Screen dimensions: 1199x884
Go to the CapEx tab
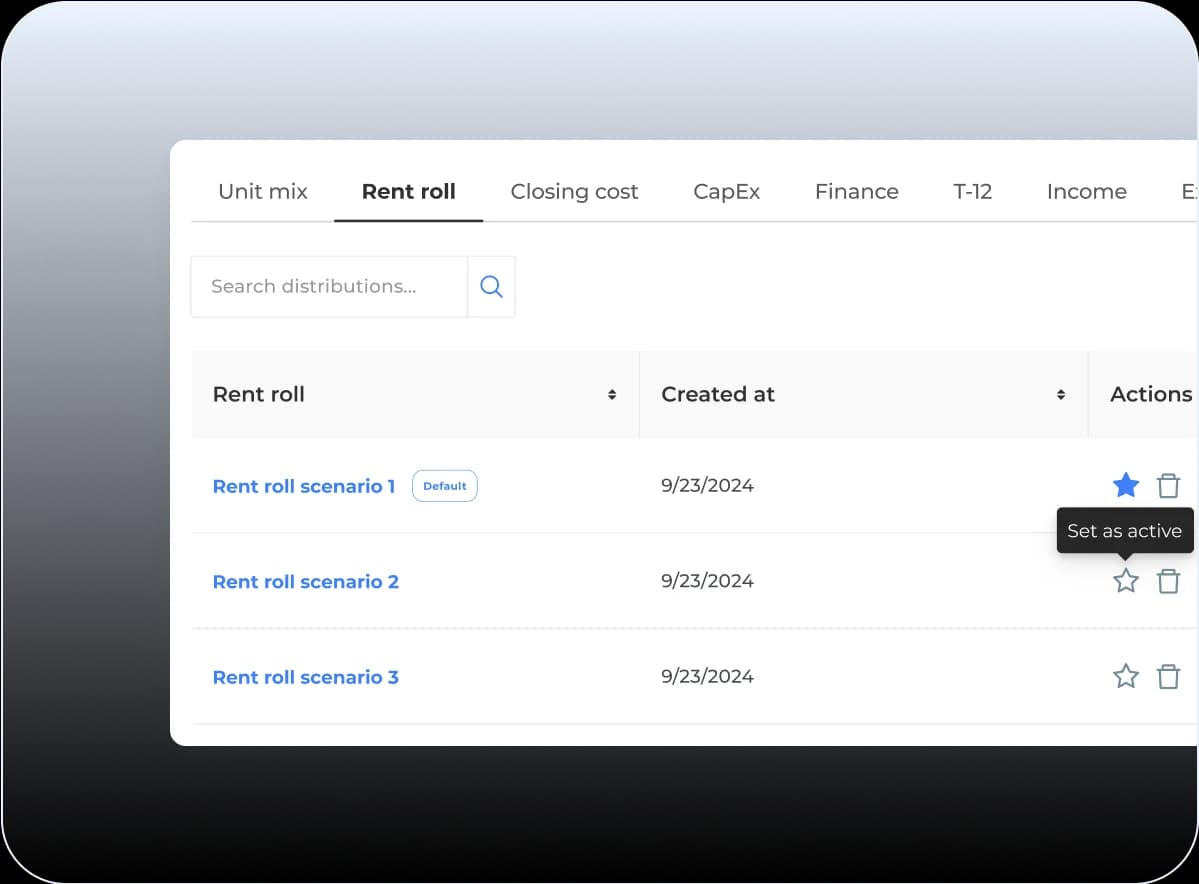726,192
